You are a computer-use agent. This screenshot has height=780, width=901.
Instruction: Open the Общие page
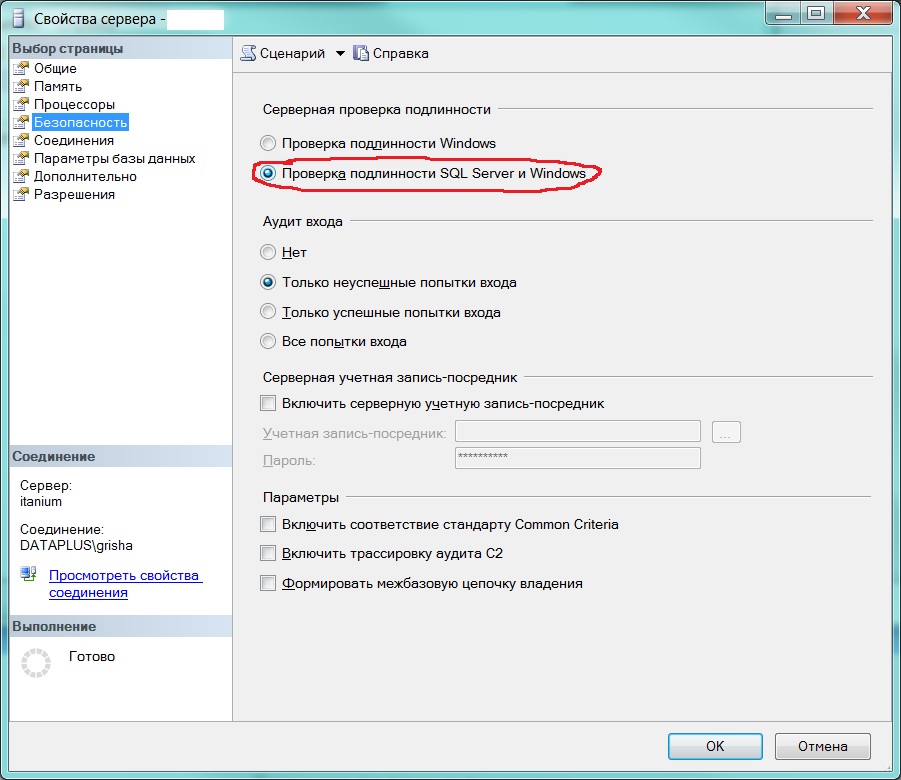[55, 68]
